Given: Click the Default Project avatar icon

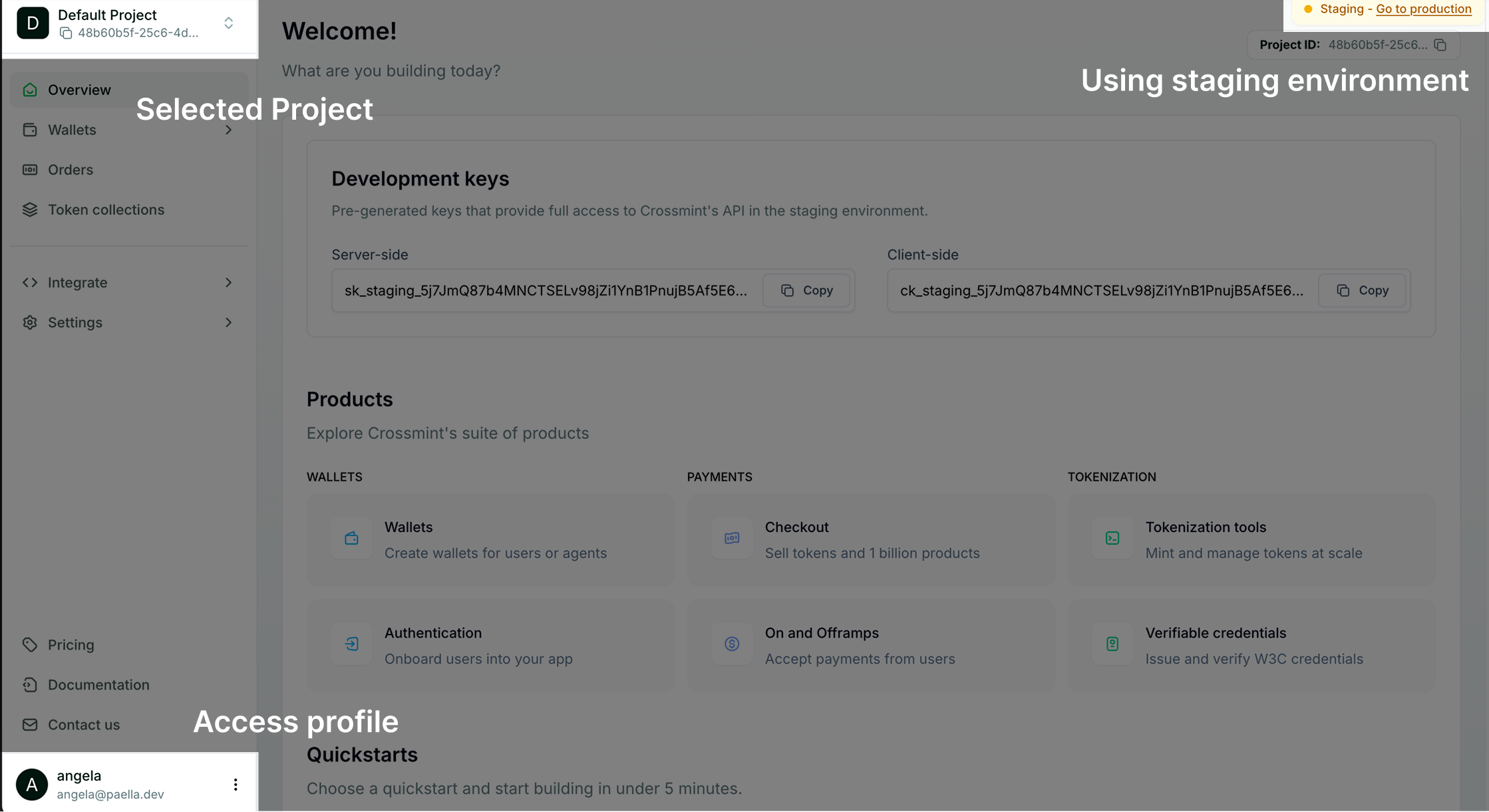Looking at the screenshot, I should (33, 23).
